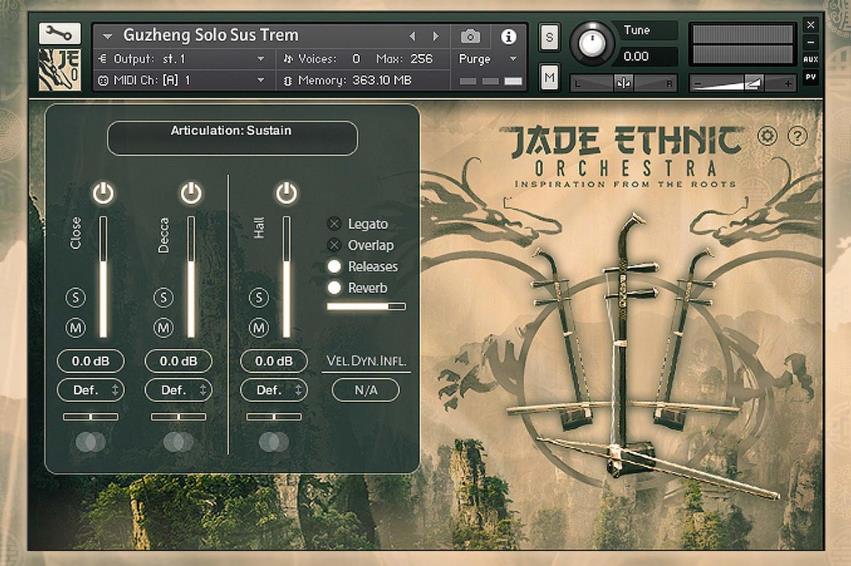Mute the instrument with header M button

pyautogui.click(x=549, y=78)
